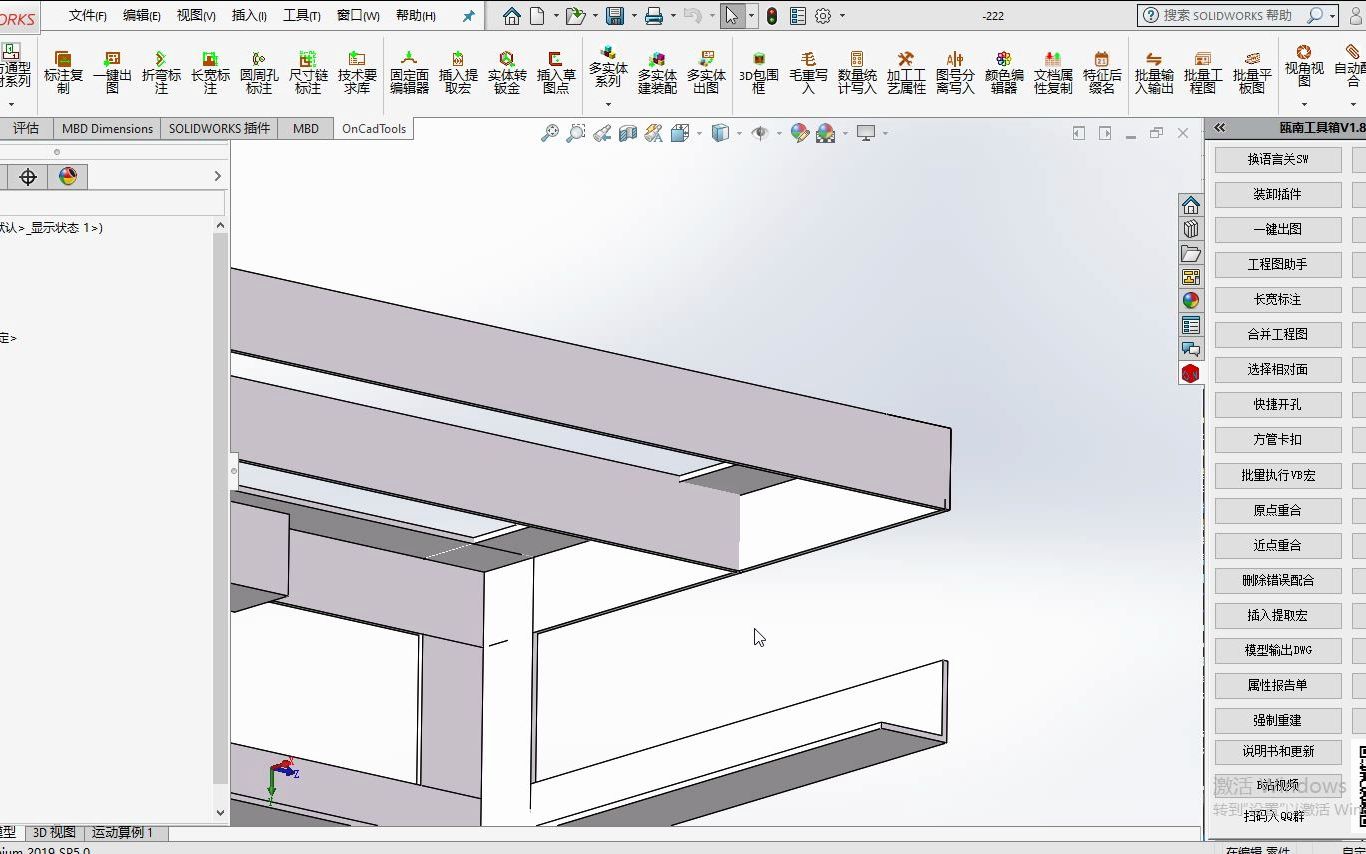Open the 文件(F) menu
This screenshot has height=854, width=1366.
coord(88,15)
